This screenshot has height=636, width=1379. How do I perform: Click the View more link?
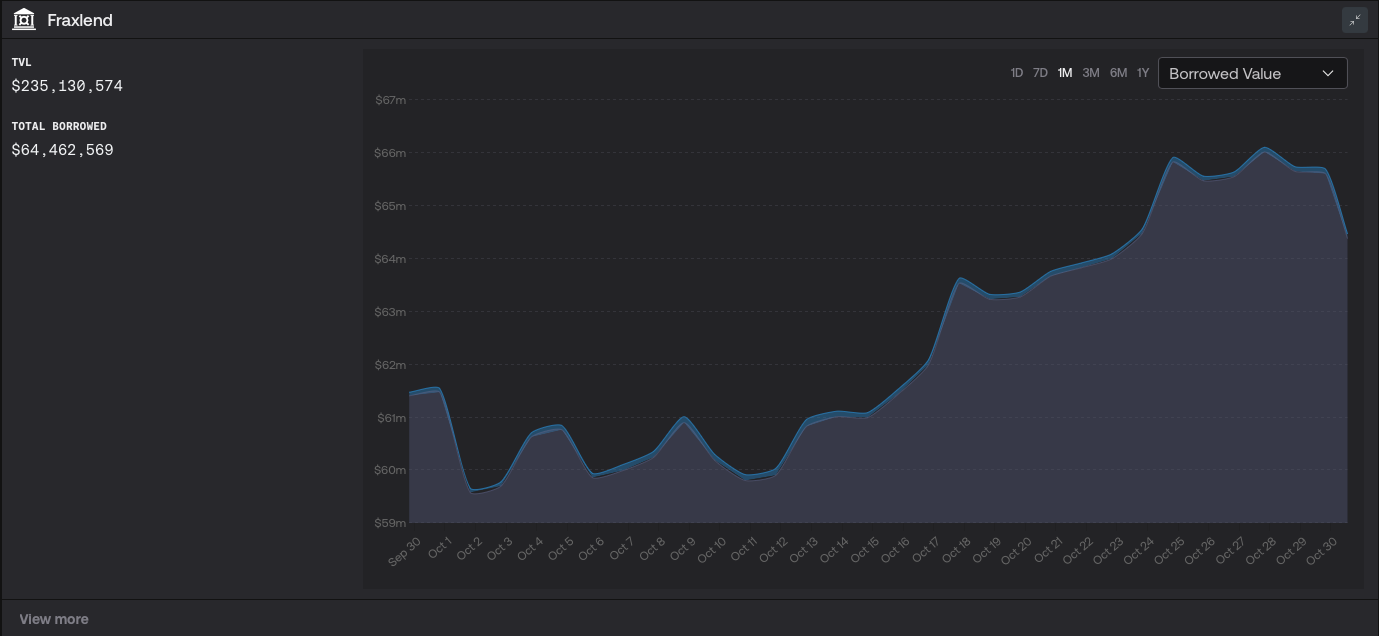click(x=54, y=619)
